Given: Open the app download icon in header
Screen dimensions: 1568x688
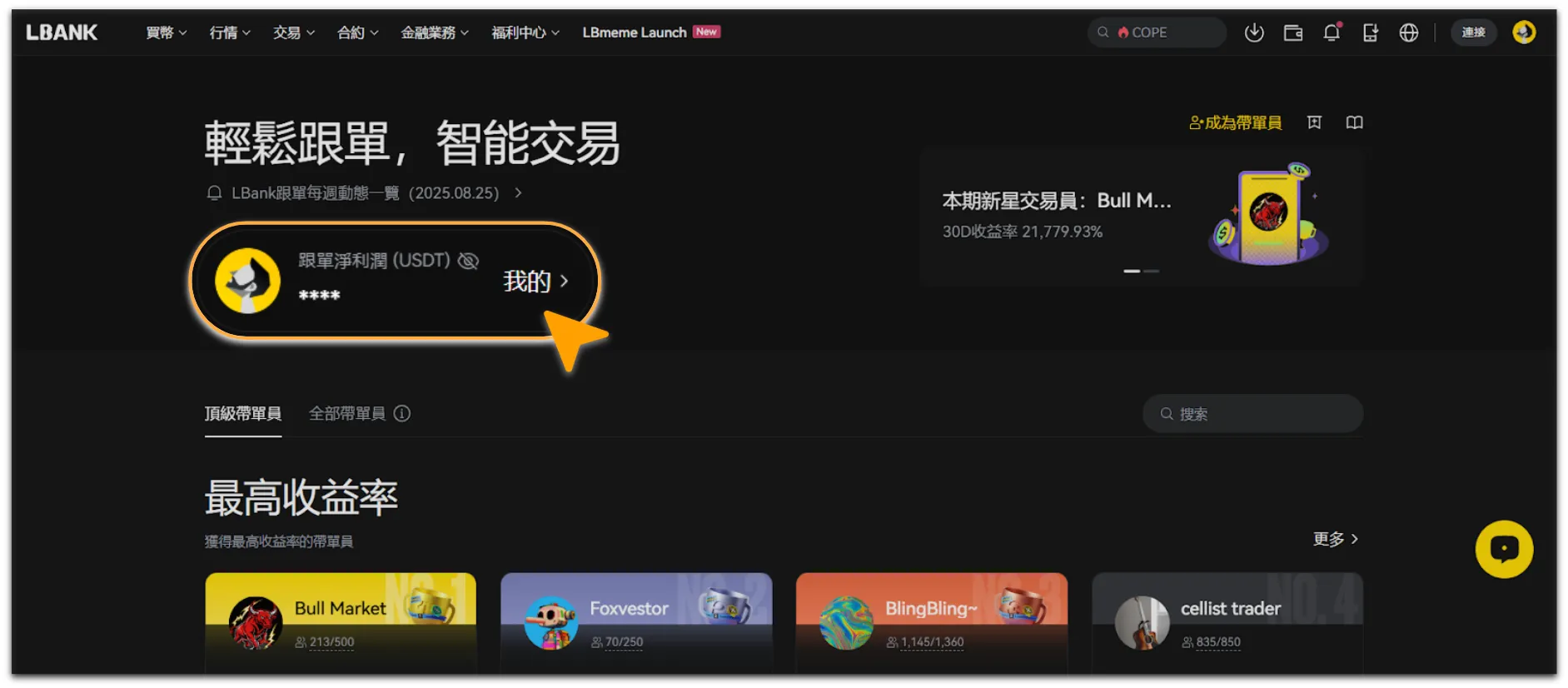Looking at the screenshot, I should click(1254, 32).
